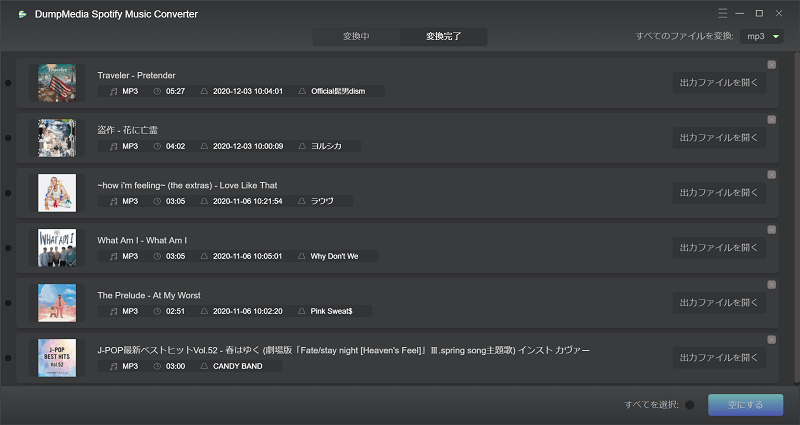Open output file for Traveler - Pretender
800x425 pixels.
click(719, 83)
